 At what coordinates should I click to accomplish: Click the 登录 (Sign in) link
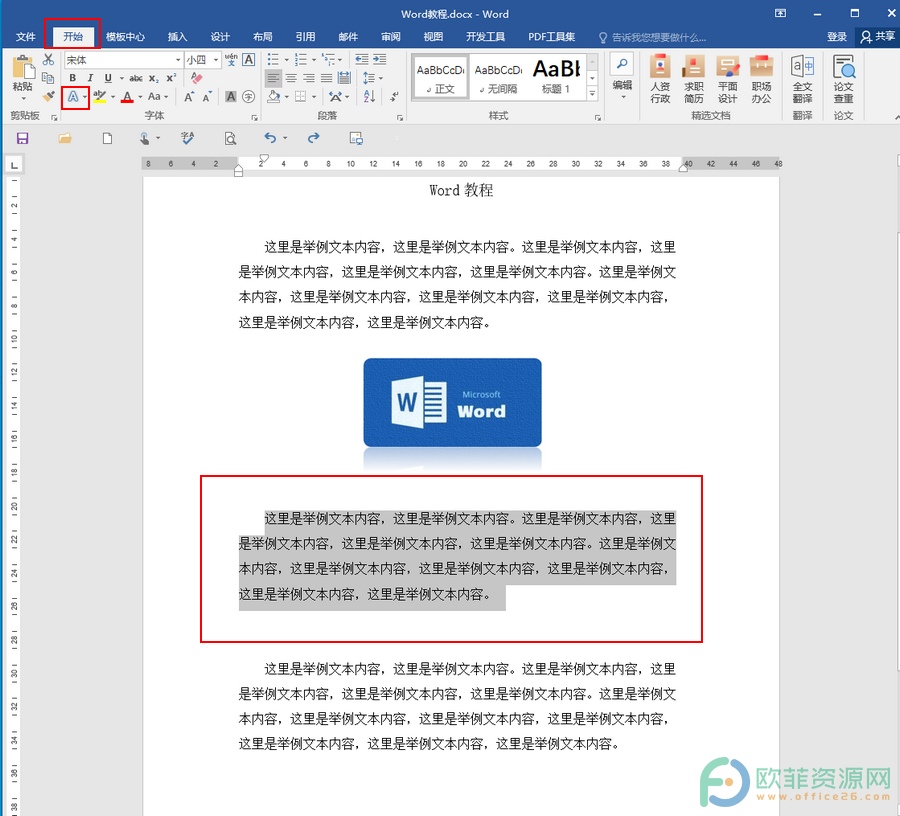click(837, 37)
